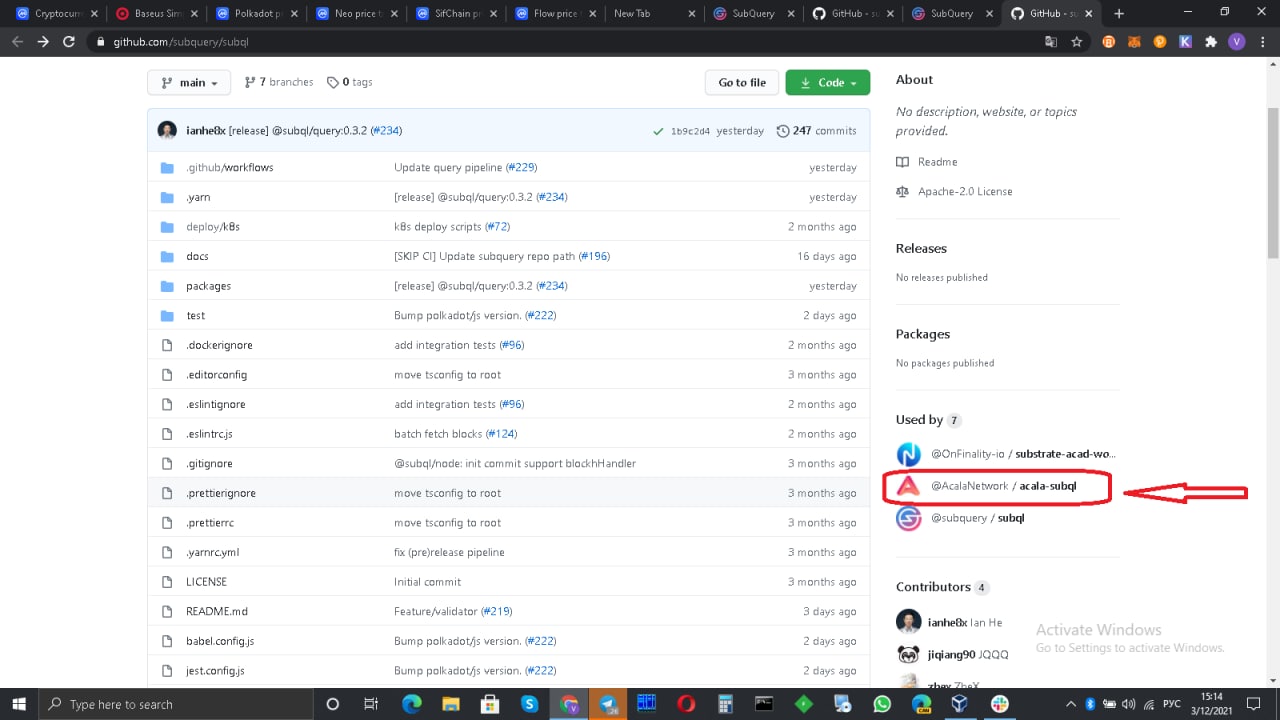Open the 7 branches link
The height and width of the screenshot is (720, 1280).
[279, 82]
